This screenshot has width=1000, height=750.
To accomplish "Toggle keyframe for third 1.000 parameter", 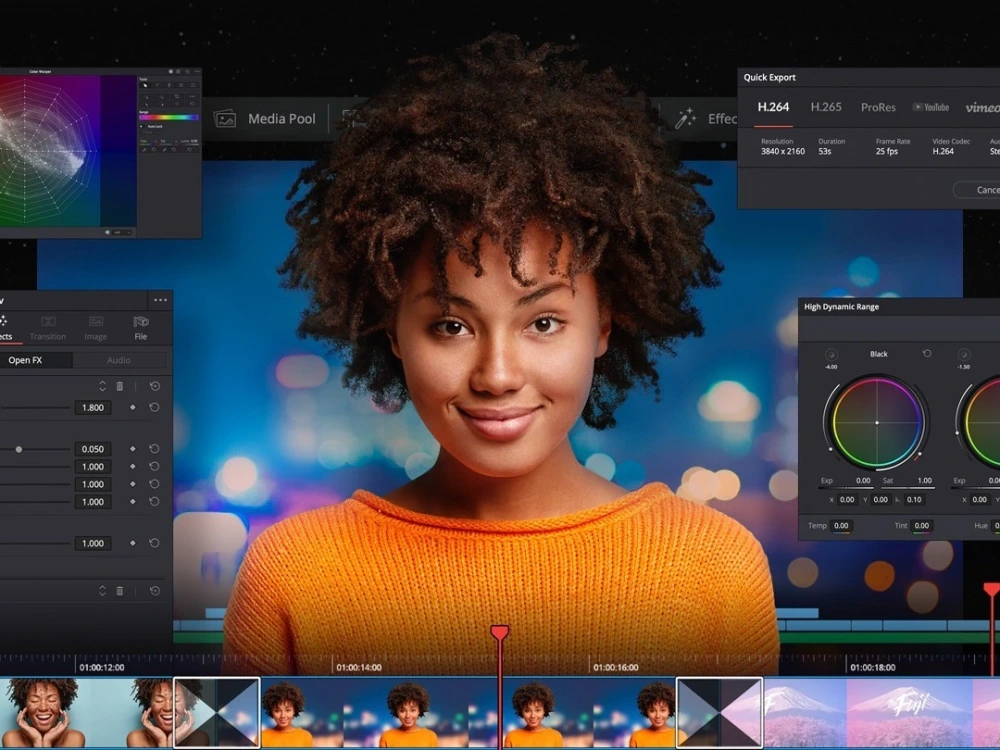I will point(133,502).
